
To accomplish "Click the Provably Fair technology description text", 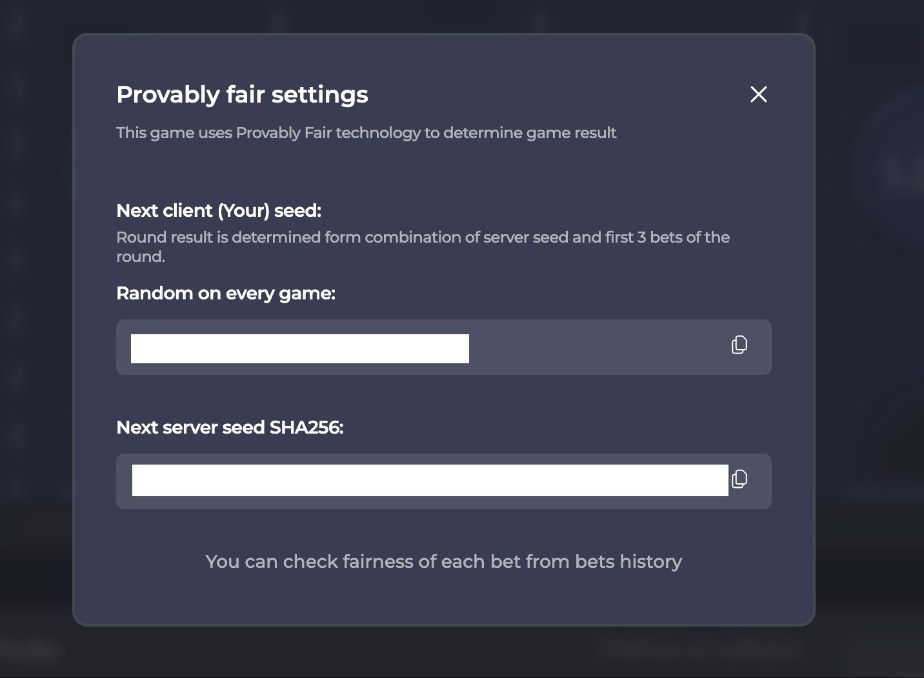I will [366, 132].
